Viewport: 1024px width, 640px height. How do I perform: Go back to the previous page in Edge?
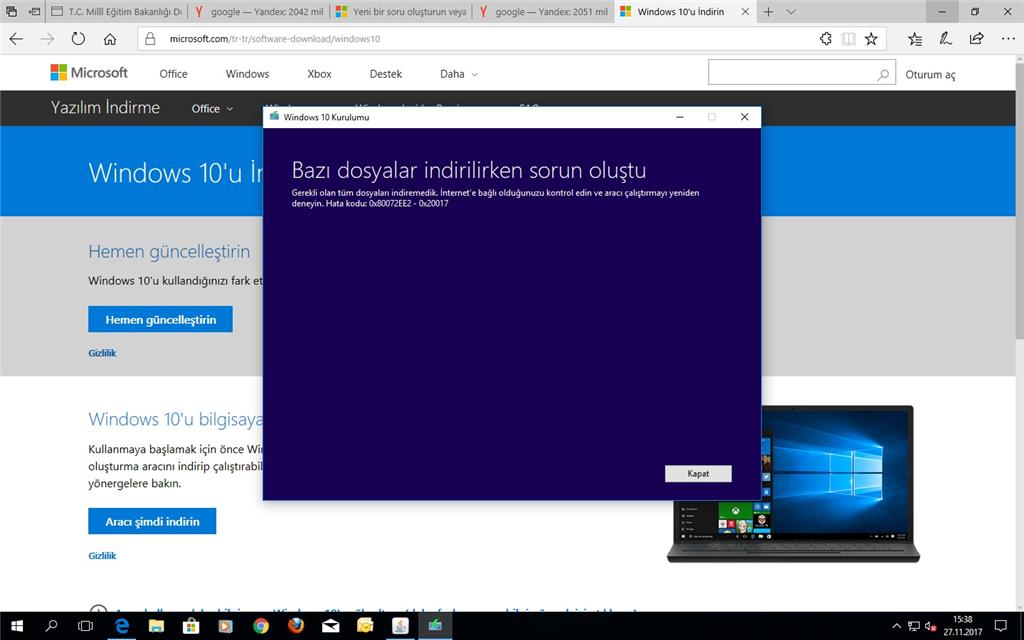coord(16,39)
